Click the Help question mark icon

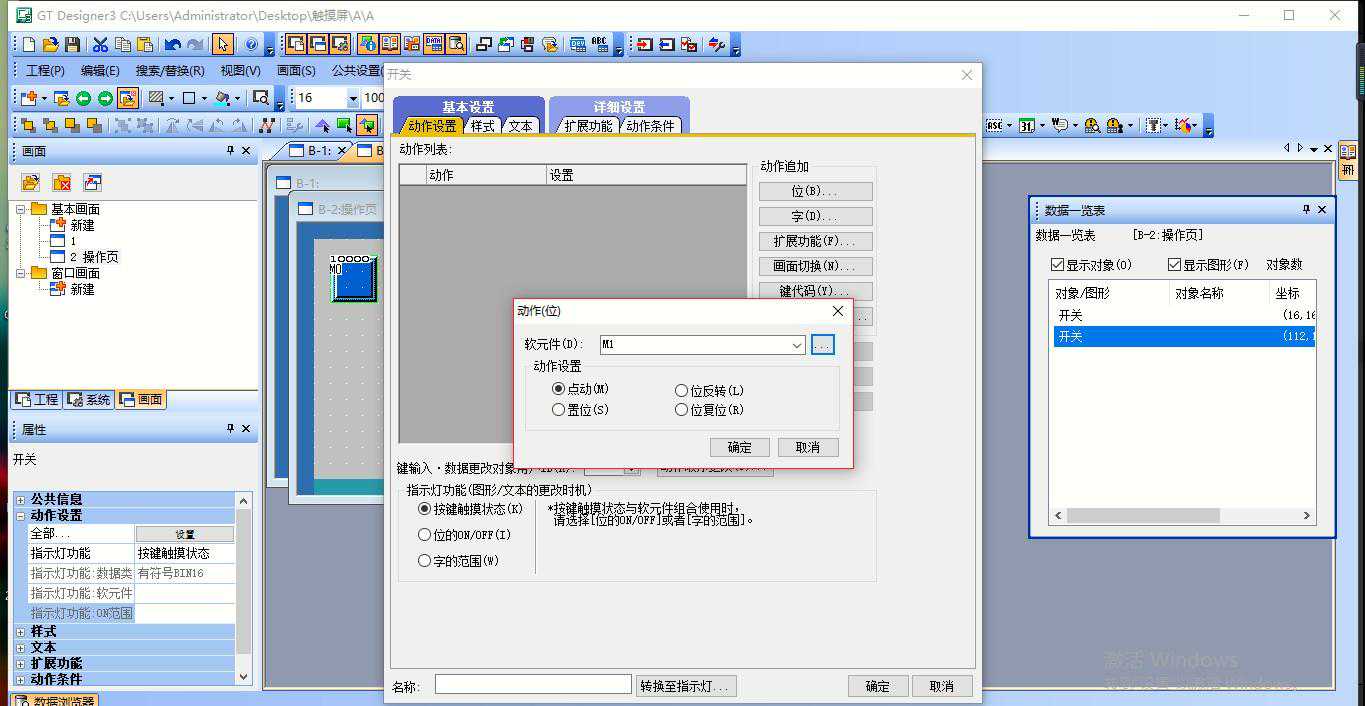click(251, 45)
